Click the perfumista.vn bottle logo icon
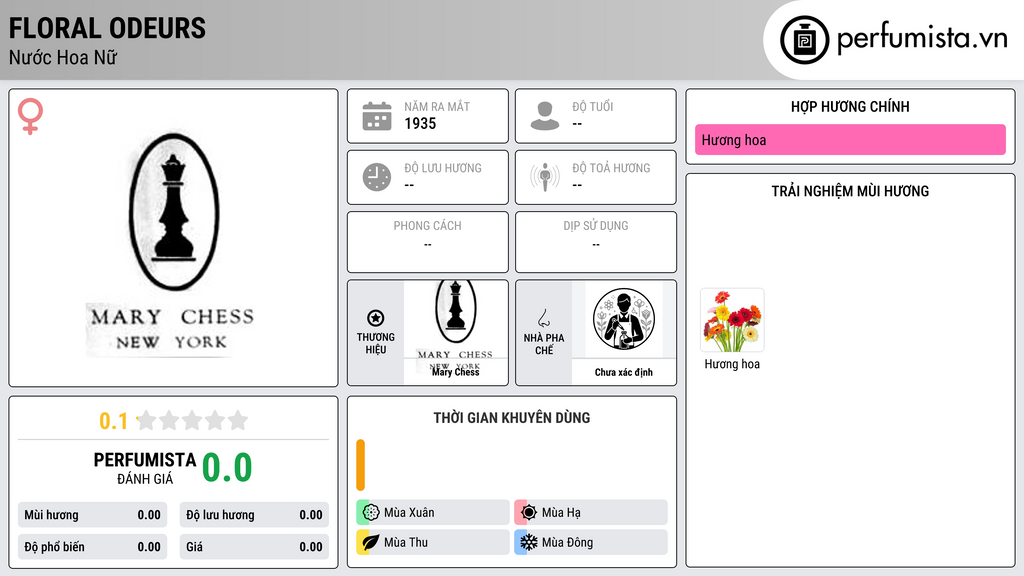Viewport: 1024px width, 576px height. pos(804,40)
